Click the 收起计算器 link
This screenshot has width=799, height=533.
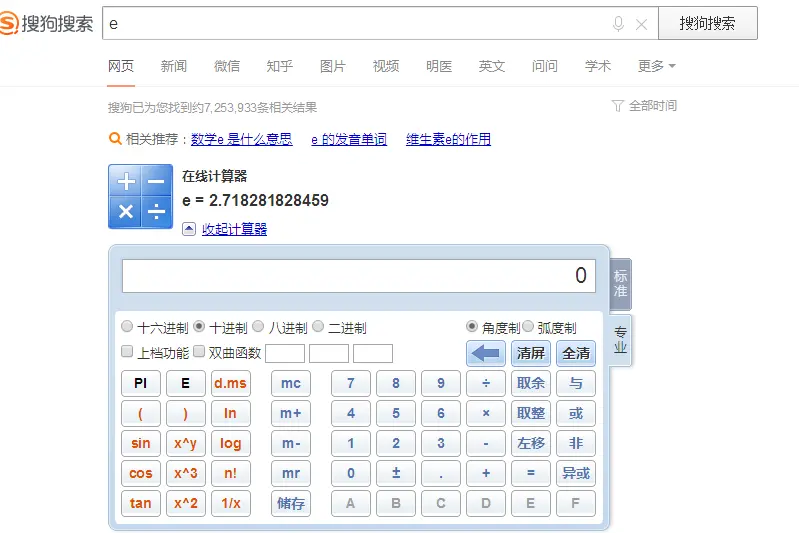click(234, 229)
